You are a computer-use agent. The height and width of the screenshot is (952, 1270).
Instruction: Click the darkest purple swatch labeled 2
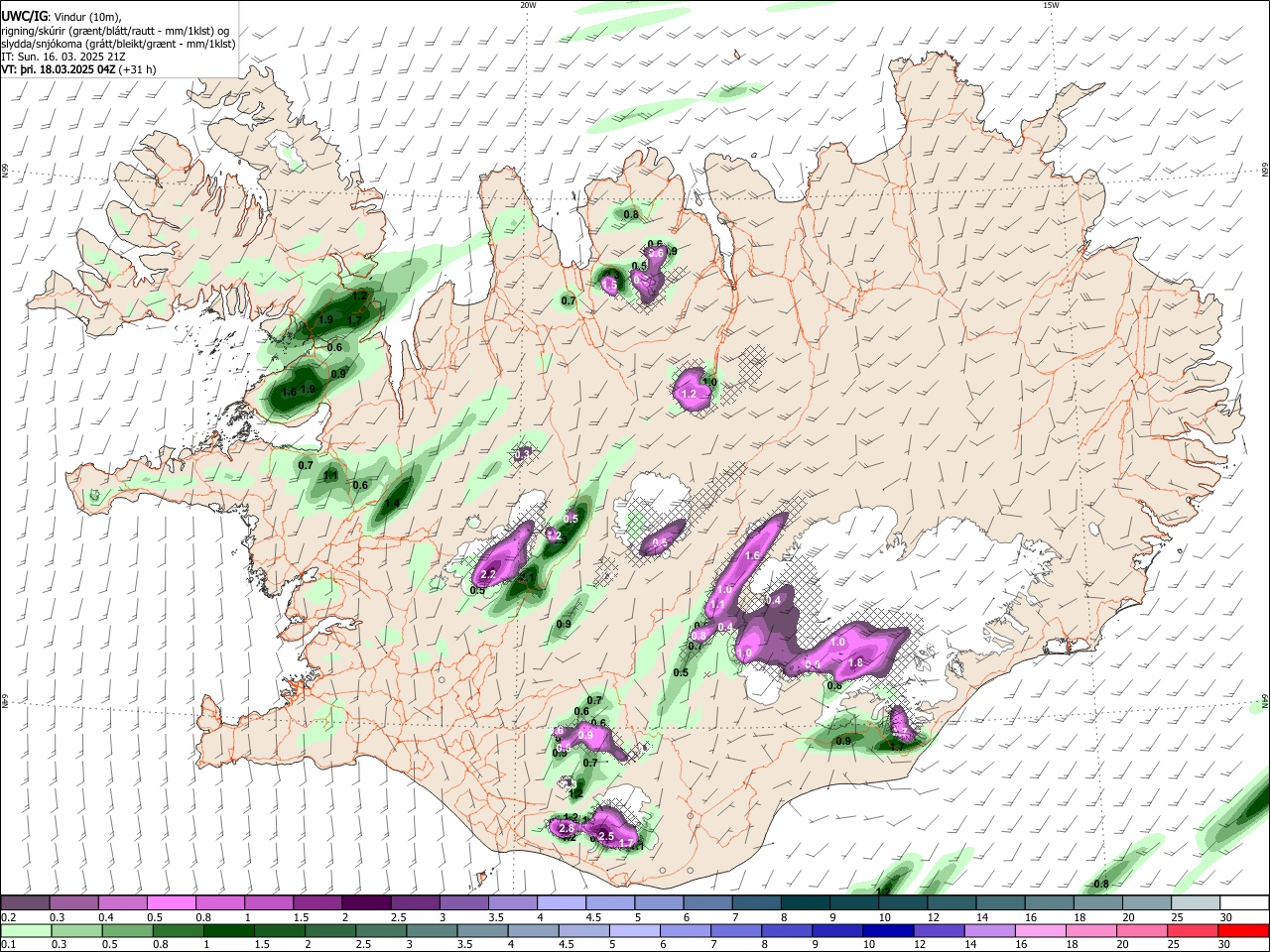click(x=366, y=903)
